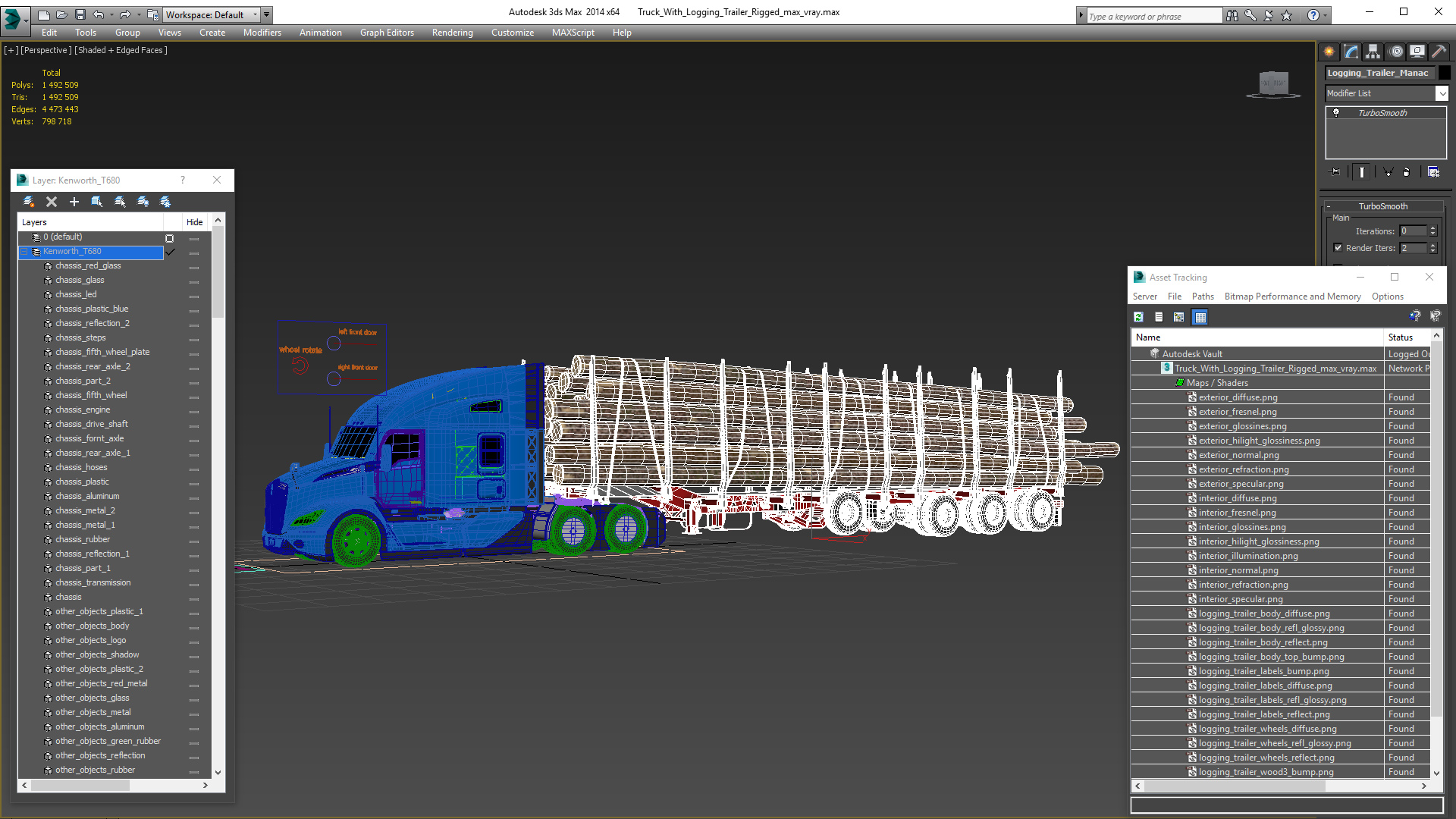Viewport: 1456px width, 819px height.
Task: Click the keyword search input field
Action: pos(1153,16)
